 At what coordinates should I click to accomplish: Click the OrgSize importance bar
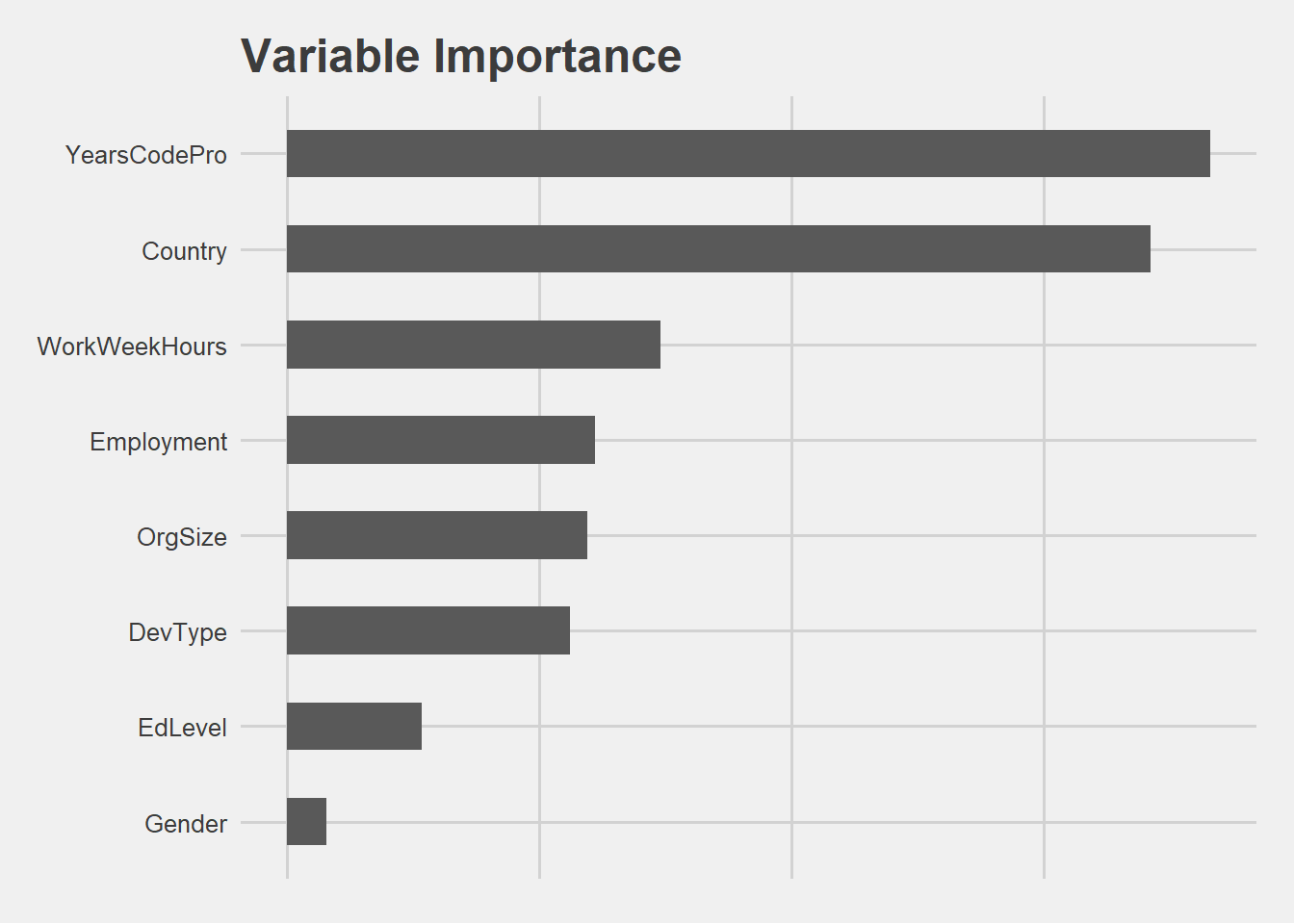(437, 535)
